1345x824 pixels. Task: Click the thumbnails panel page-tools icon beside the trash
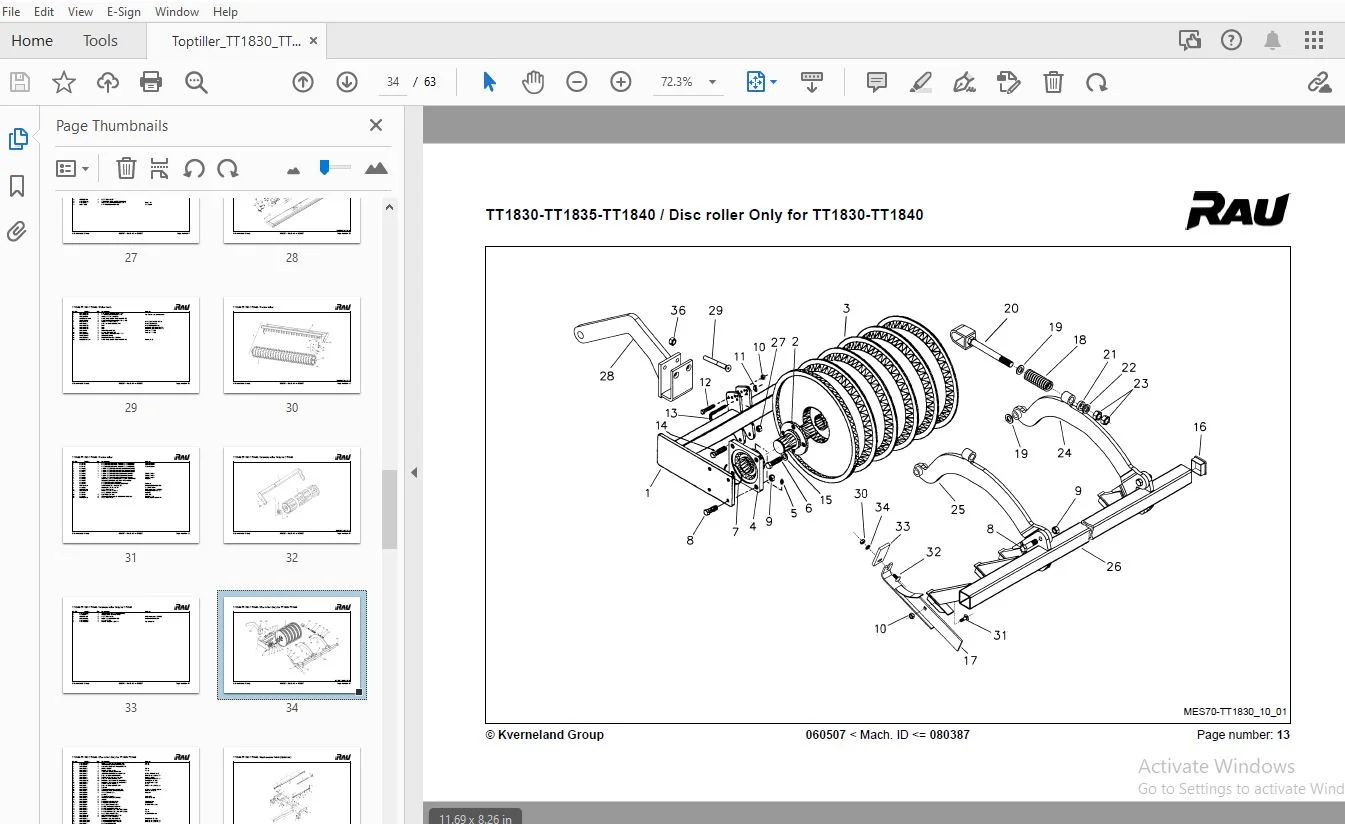tap(159, 168)
